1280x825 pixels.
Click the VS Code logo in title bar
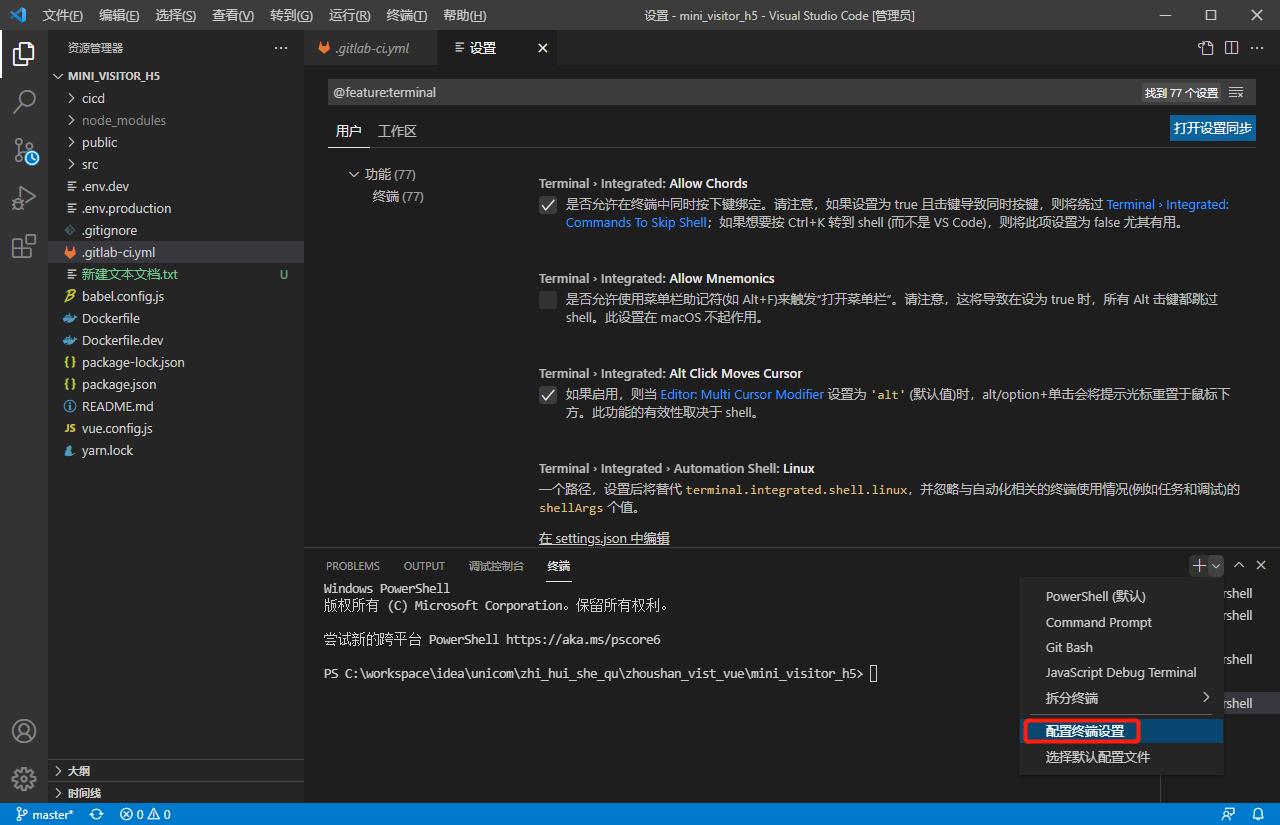coord(18,15)
